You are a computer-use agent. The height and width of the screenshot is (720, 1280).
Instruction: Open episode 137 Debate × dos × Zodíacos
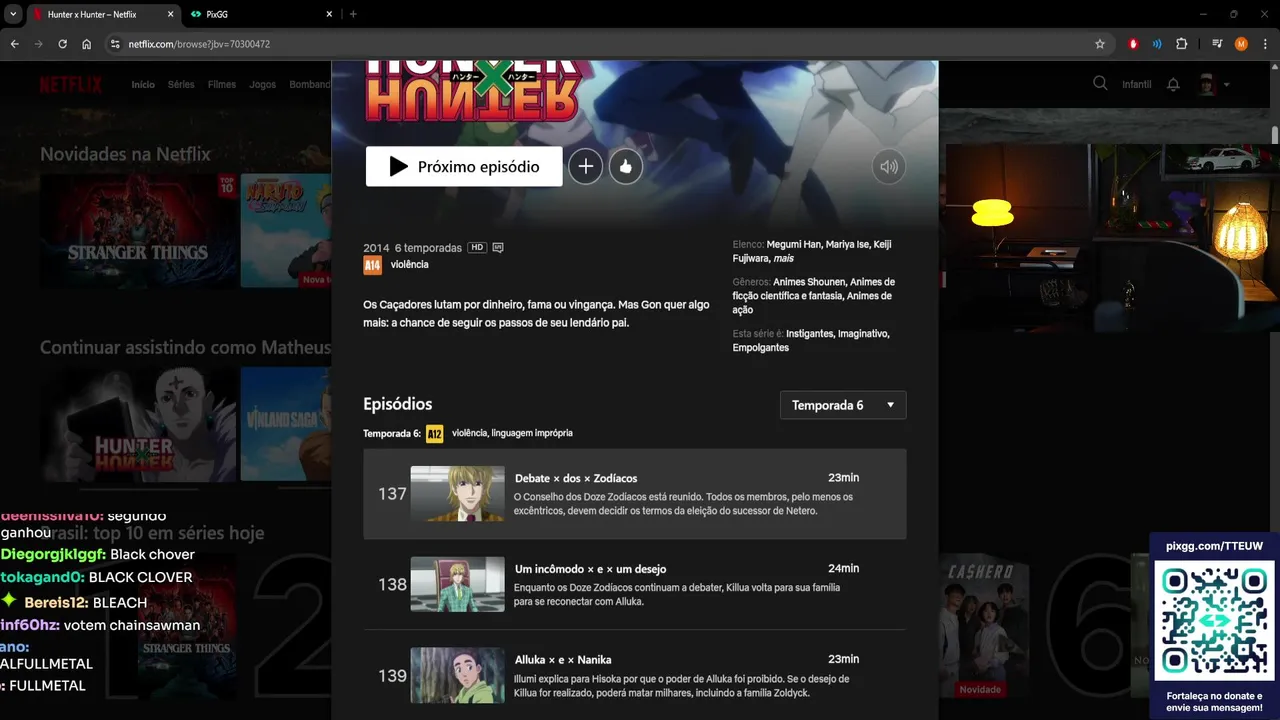[635, 494]
